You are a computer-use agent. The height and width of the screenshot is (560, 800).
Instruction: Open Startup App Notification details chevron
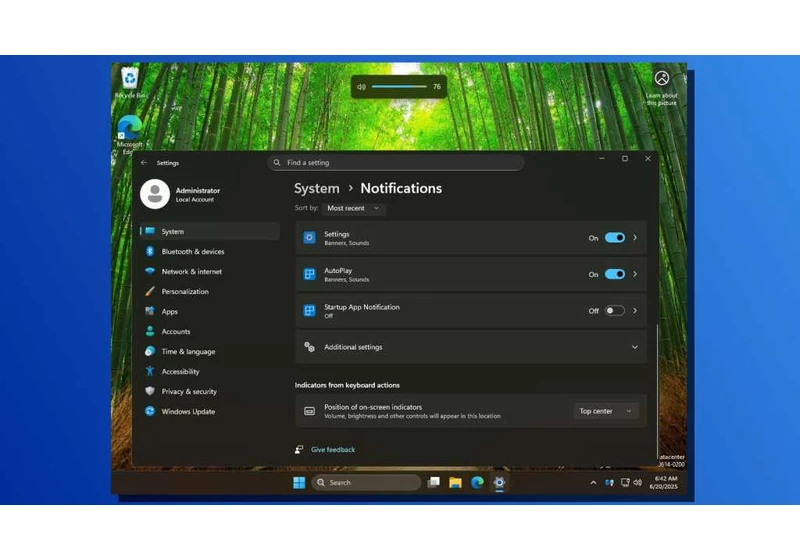click(x=635, y=311)
